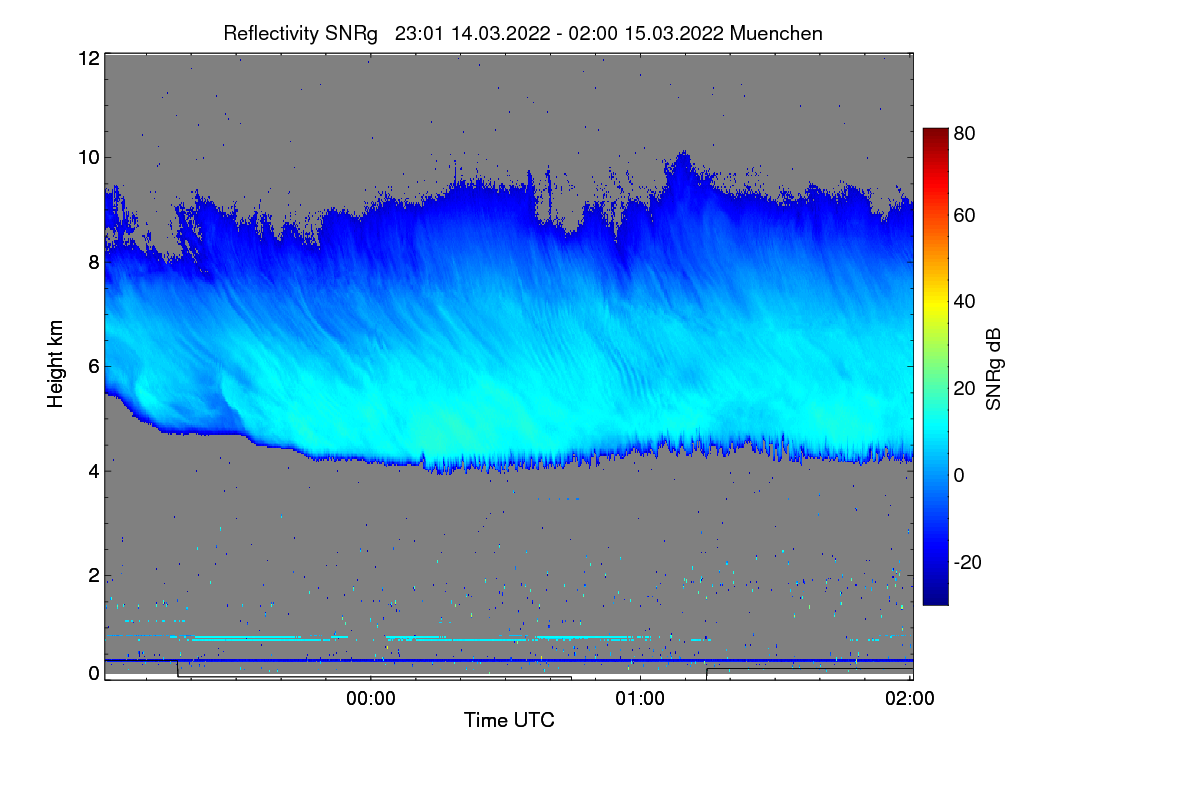
Task: Click the 'Muenchen' station name in title
Action: [776, 33]
